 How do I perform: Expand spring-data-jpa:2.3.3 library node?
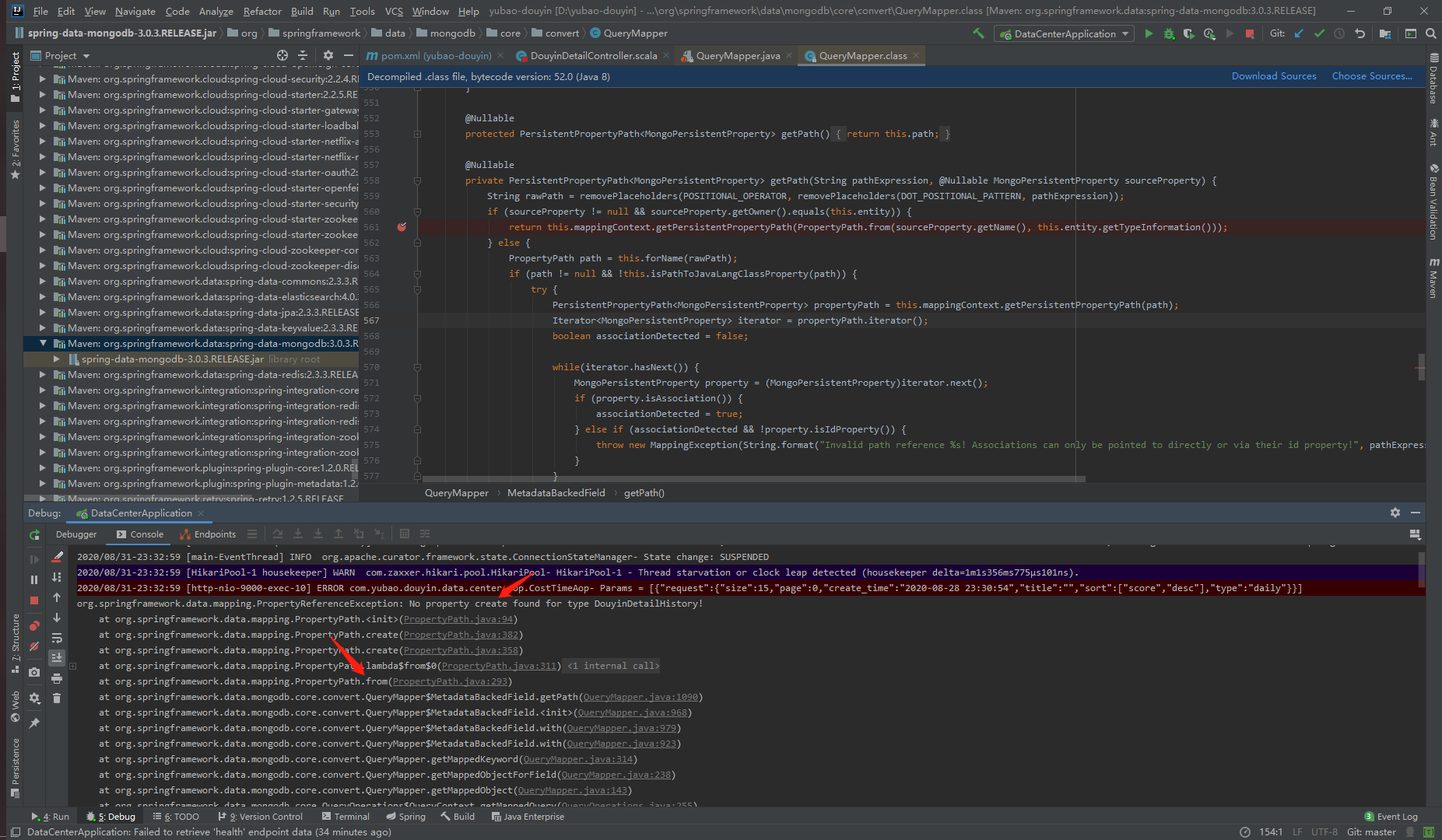click(x=43, y=312)
